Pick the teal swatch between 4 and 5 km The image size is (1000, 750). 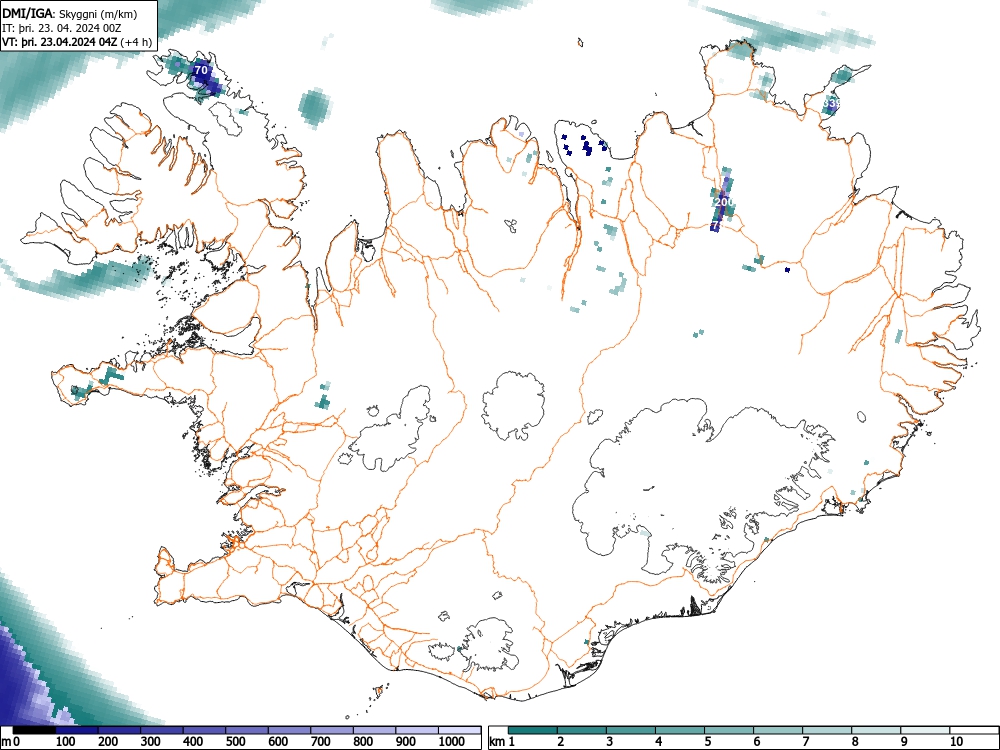tap(680, 730)
